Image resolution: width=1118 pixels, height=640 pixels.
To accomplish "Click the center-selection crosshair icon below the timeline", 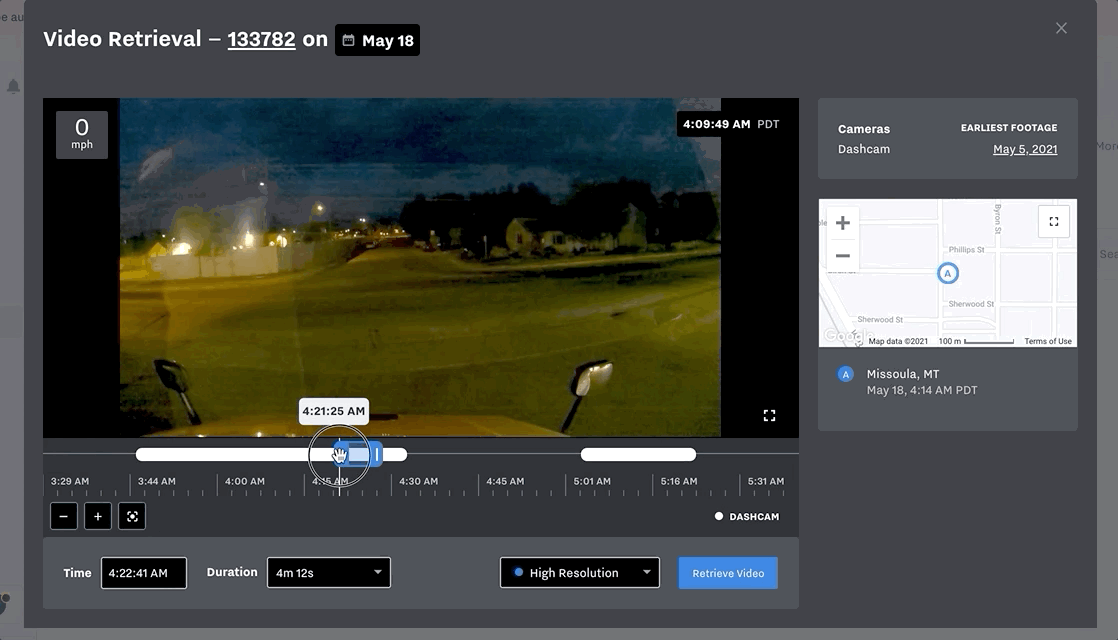I will 133,516.
